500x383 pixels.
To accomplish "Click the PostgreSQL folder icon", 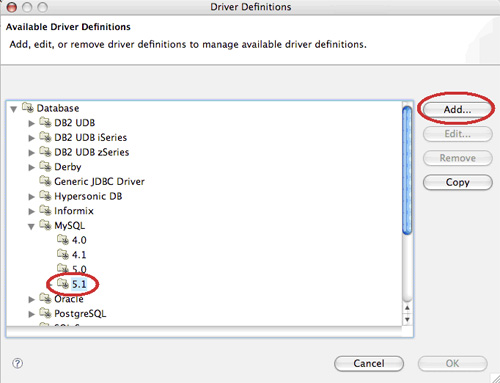I will [x=45, y=313].
